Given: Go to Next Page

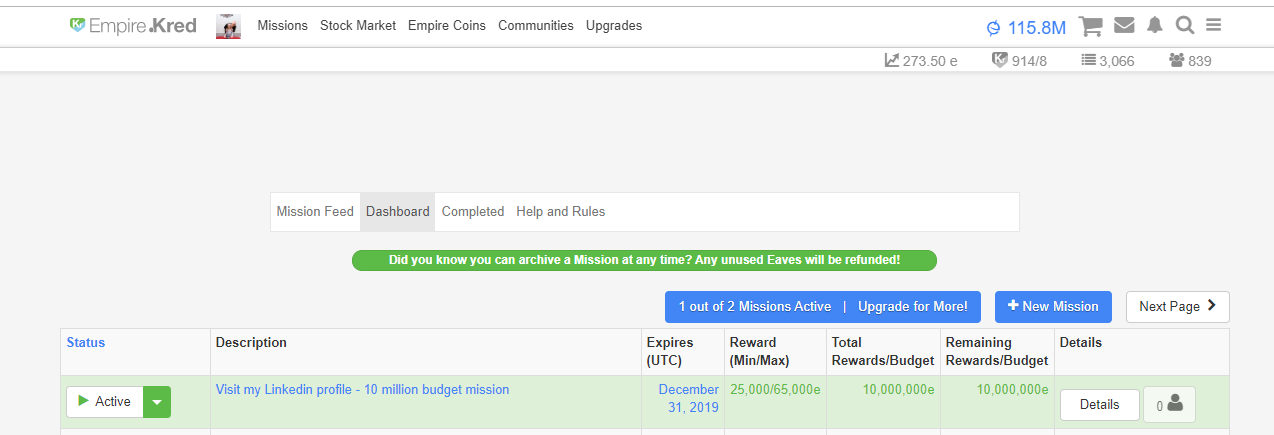Looking at the screenshot, I should (x=1177, y=307).
